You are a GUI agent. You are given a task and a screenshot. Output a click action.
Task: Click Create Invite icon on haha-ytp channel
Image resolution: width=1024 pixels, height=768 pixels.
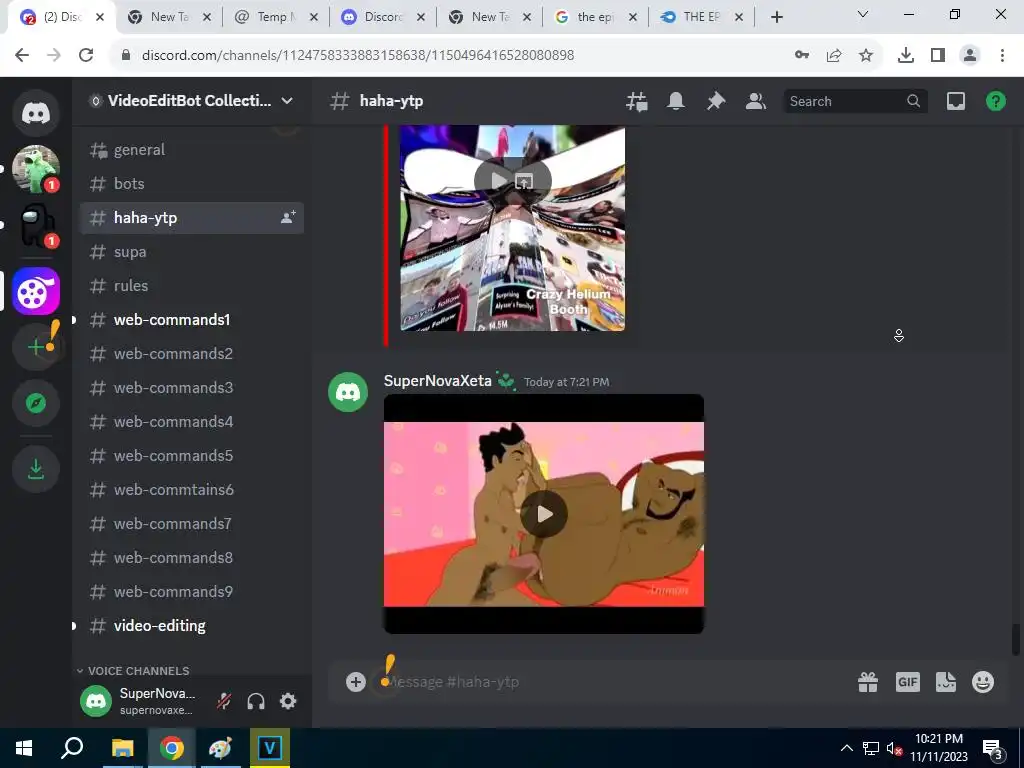coord(288,217)
